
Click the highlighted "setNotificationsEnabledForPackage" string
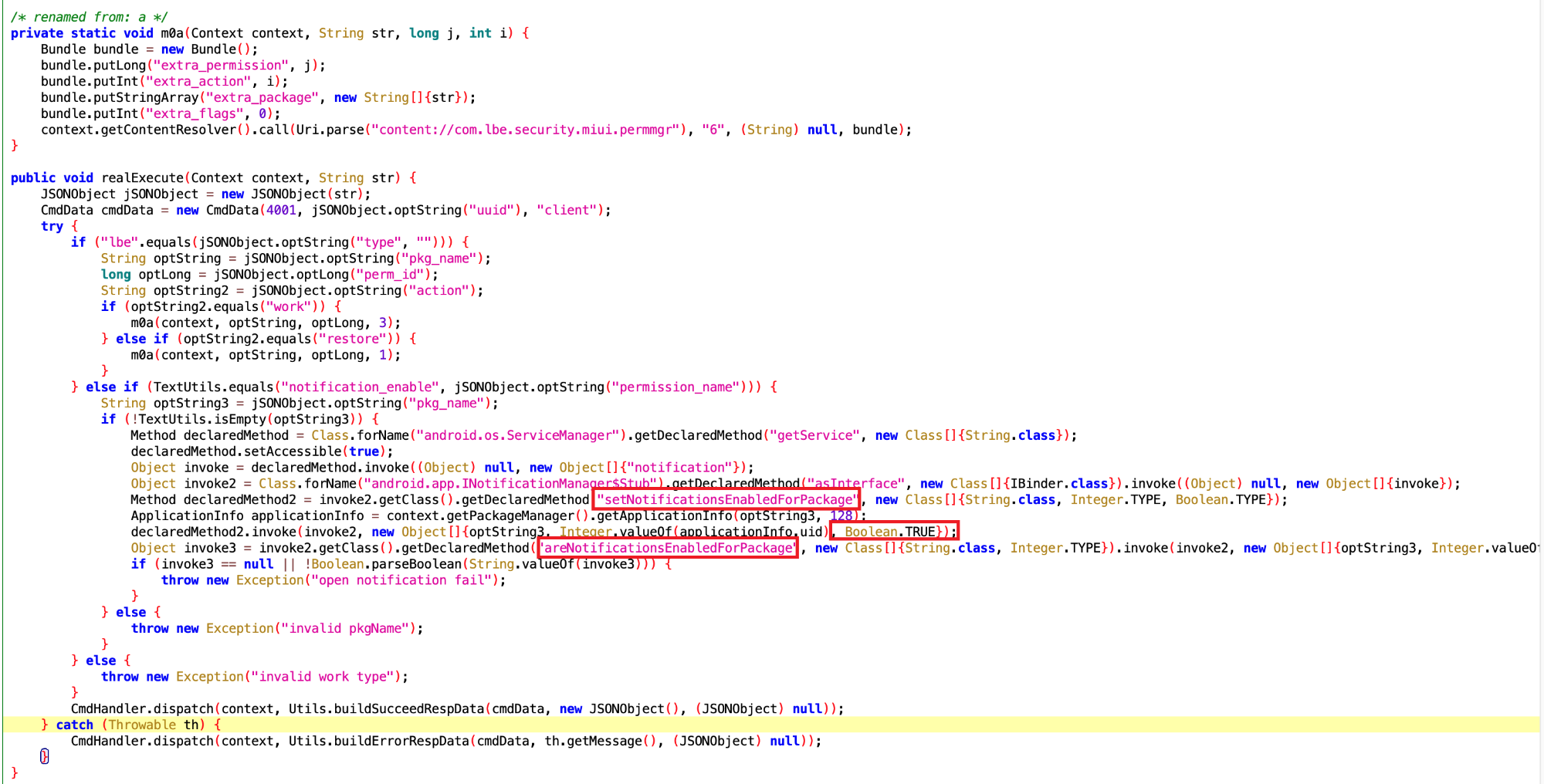point(726,499)
